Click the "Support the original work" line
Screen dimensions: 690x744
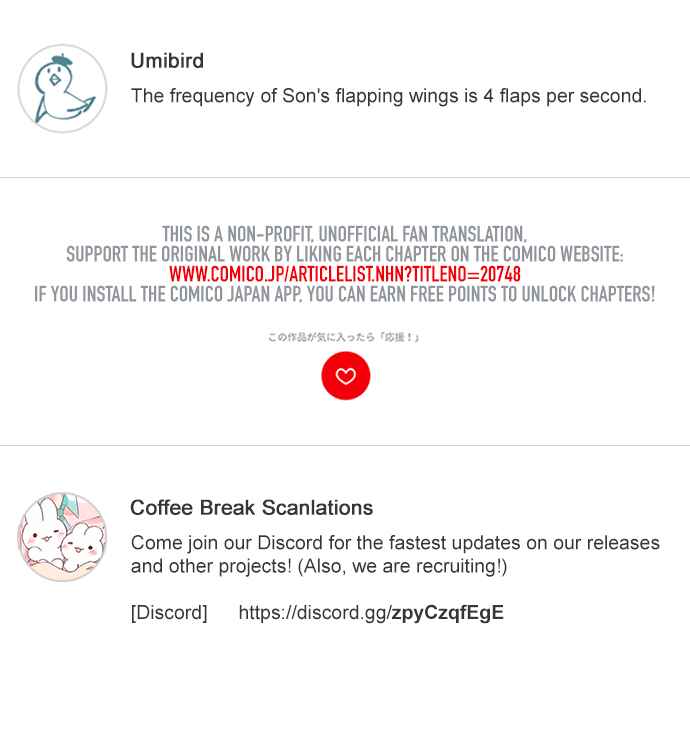(x=345, y=254)
